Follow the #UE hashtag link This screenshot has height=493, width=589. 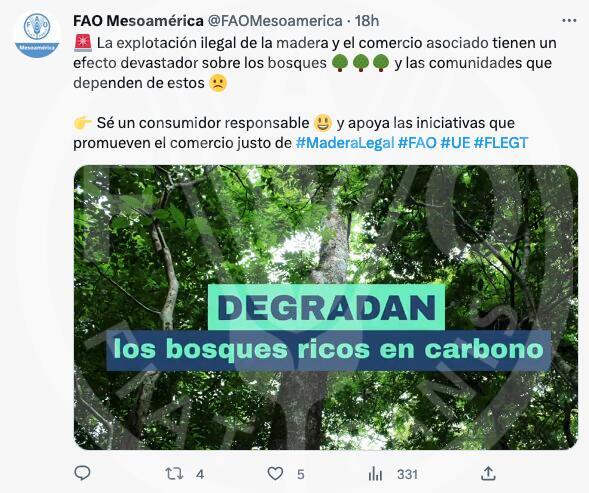pos(455,143)
